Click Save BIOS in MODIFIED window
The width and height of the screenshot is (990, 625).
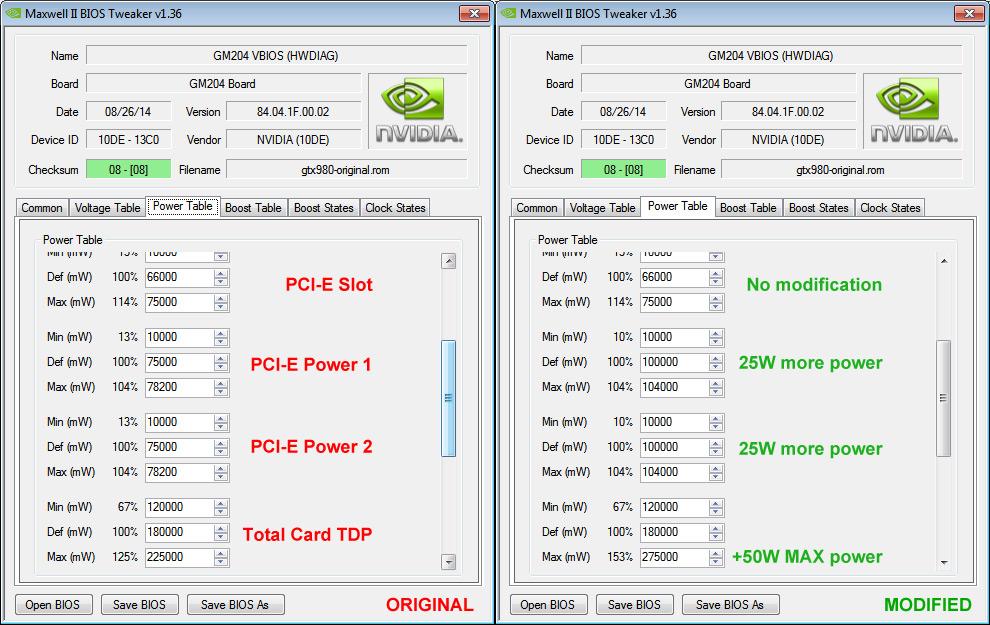[x=635, y=605]
